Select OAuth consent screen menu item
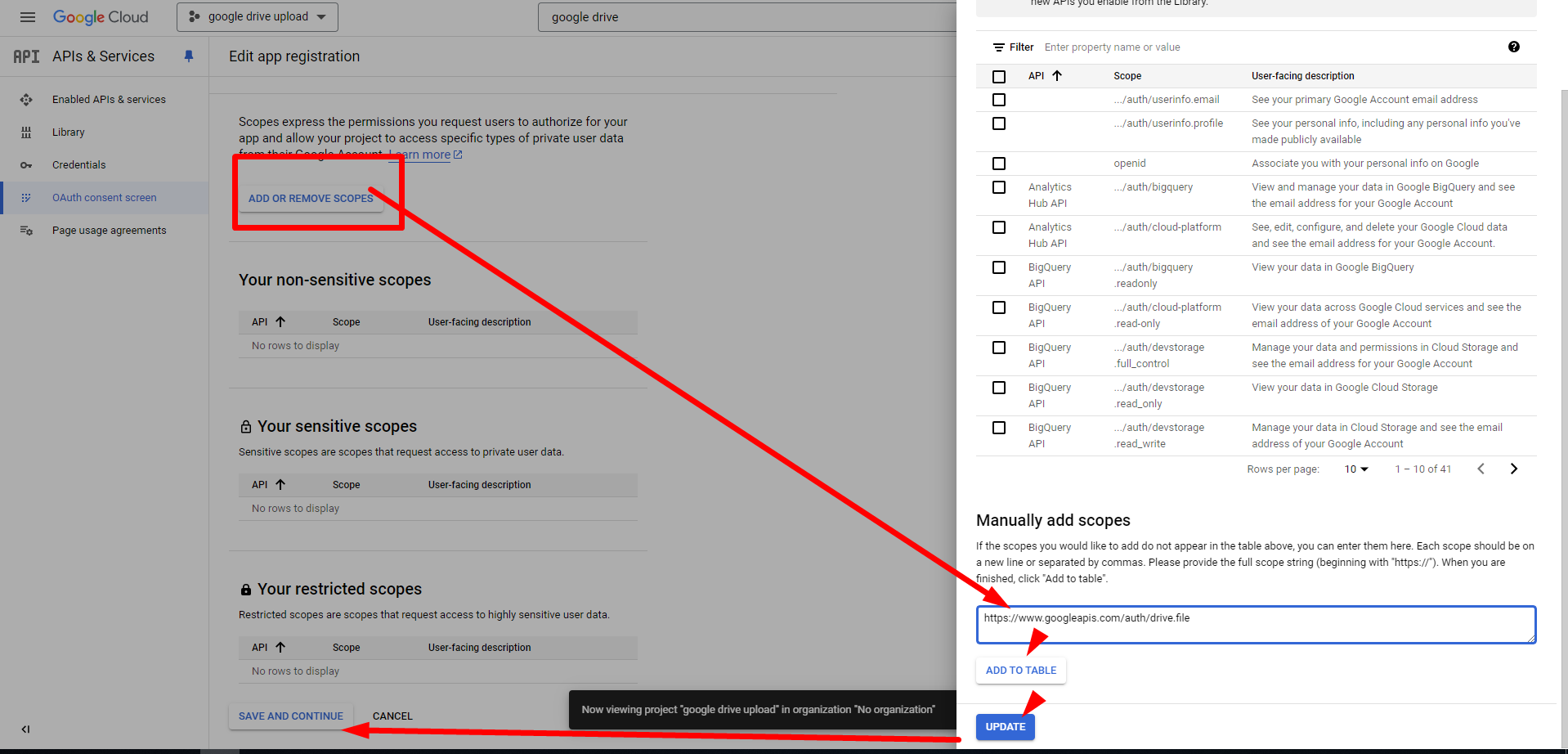1568x754 pixels. pos(105,198)
